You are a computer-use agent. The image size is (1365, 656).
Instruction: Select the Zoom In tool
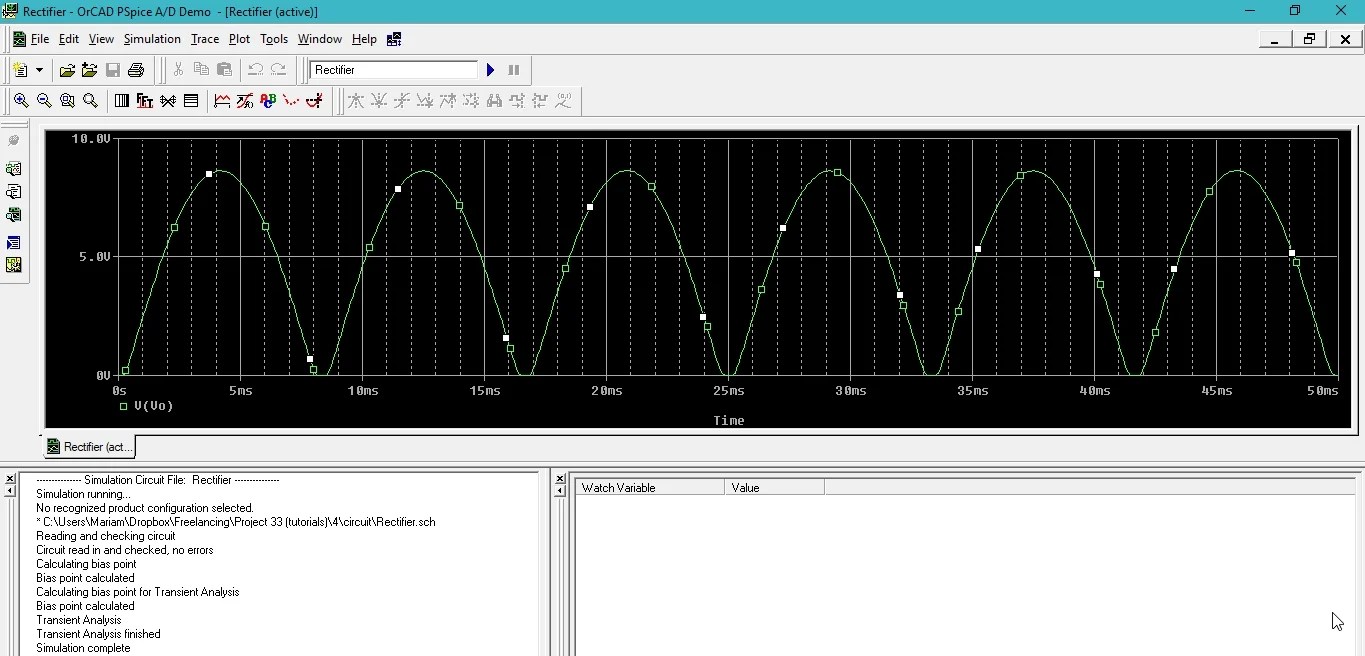[x=21, y=100]
